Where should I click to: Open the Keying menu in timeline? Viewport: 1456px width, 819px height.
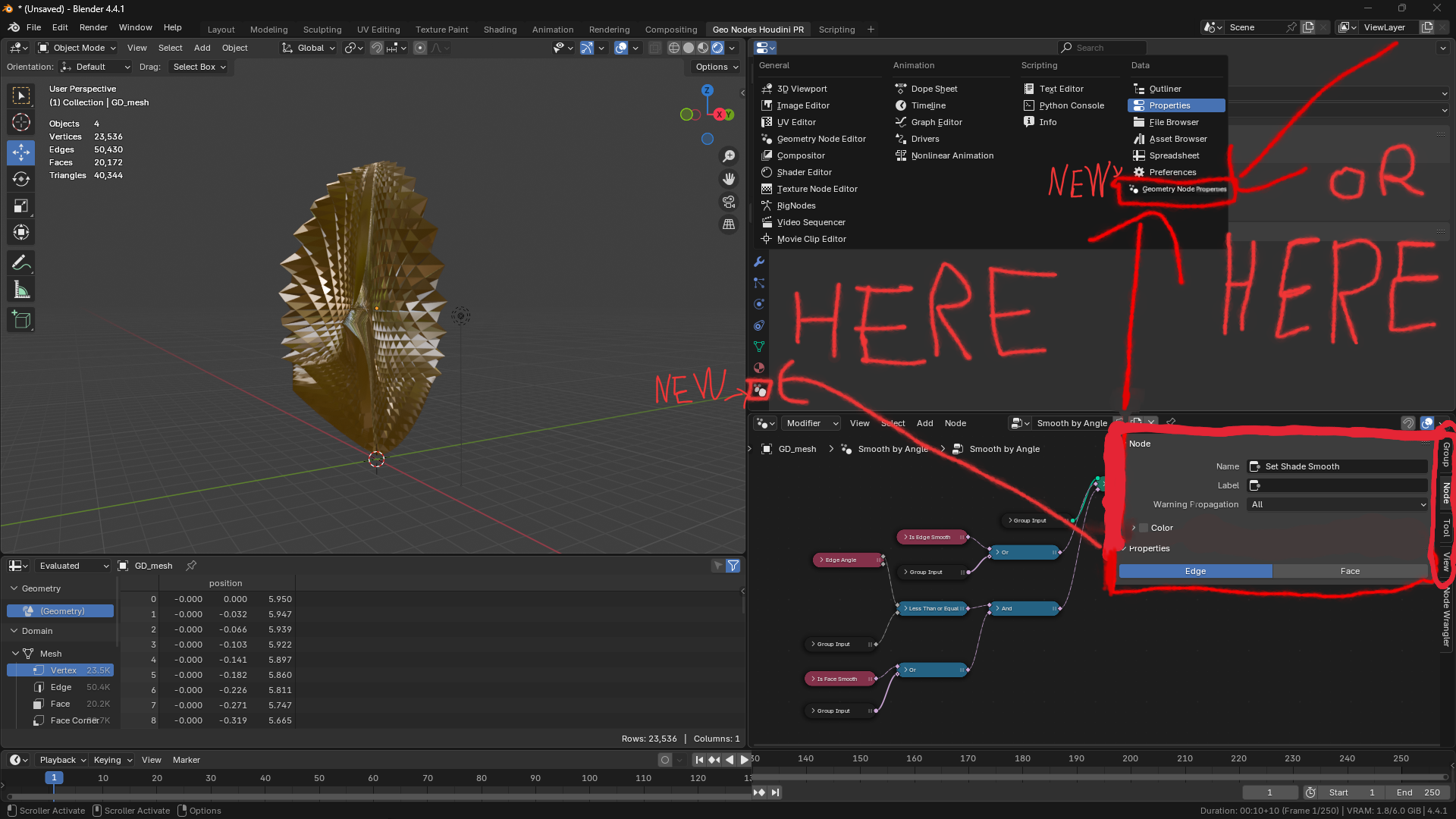tap(111, 760)
